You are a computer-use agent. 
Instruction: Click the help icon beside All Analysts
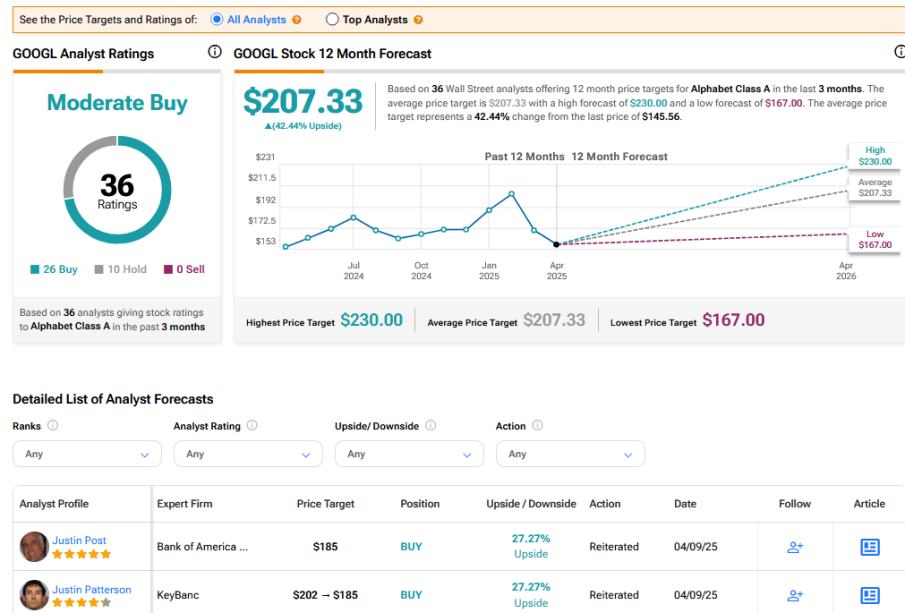tap(295, 20)
